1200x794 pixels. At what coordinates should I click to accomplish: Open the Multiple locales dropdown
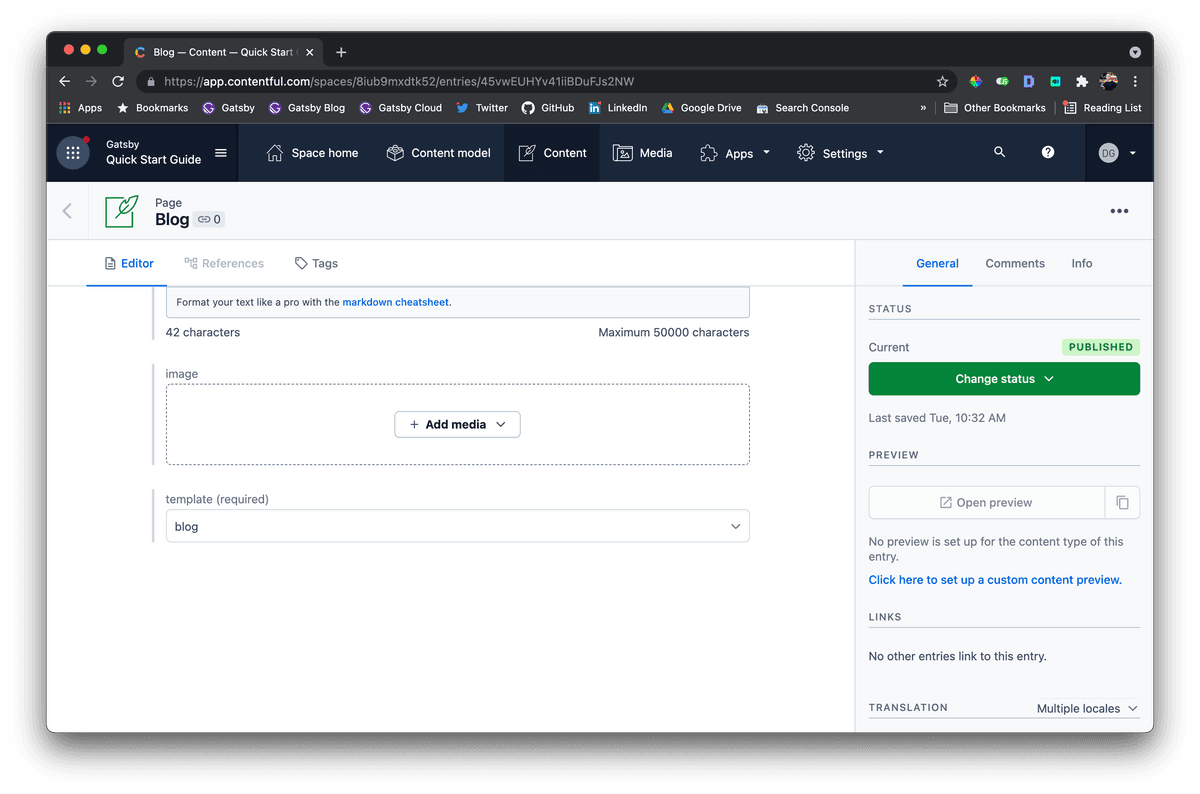point(1087,708)
